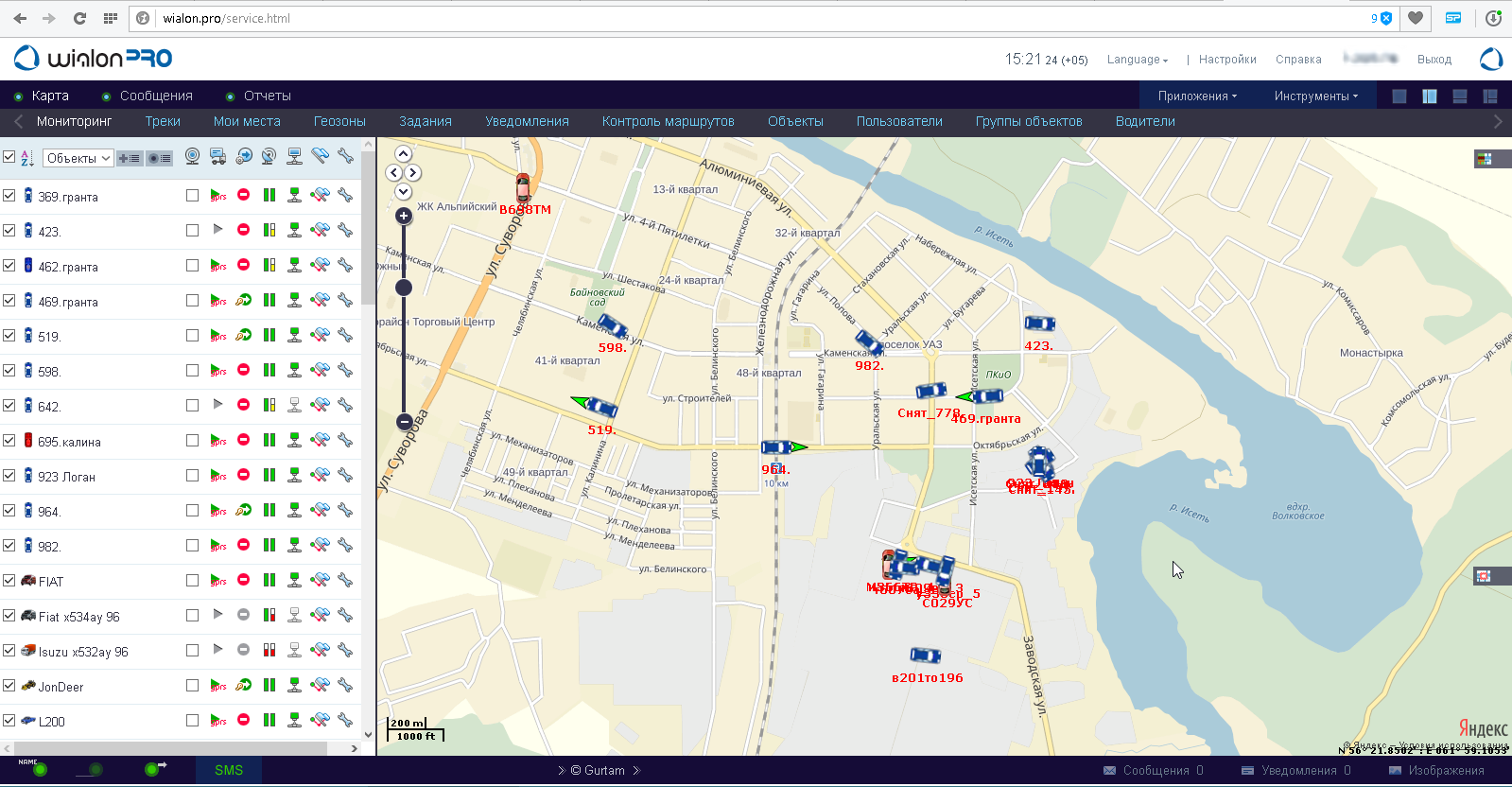Click the 598. car marker on map

(x=612, y=327)
